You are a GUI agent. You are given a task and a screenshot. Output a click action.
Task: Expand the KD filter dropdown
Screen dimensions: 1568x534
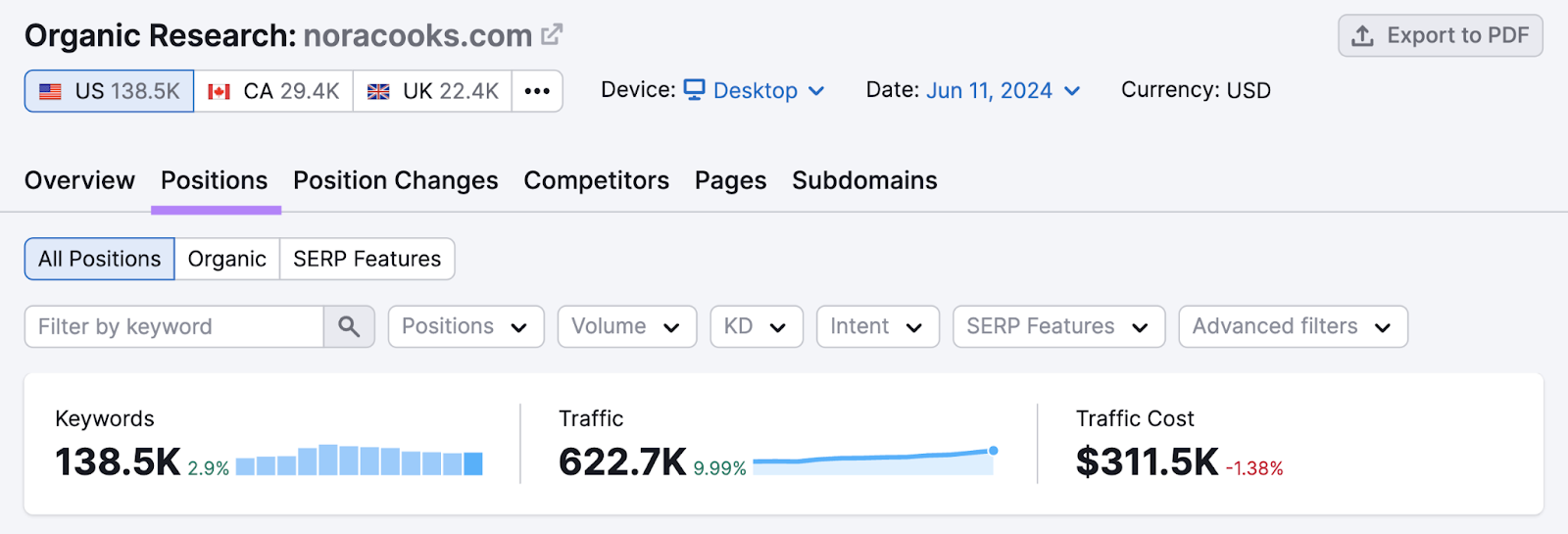click(x=756, y=326)
